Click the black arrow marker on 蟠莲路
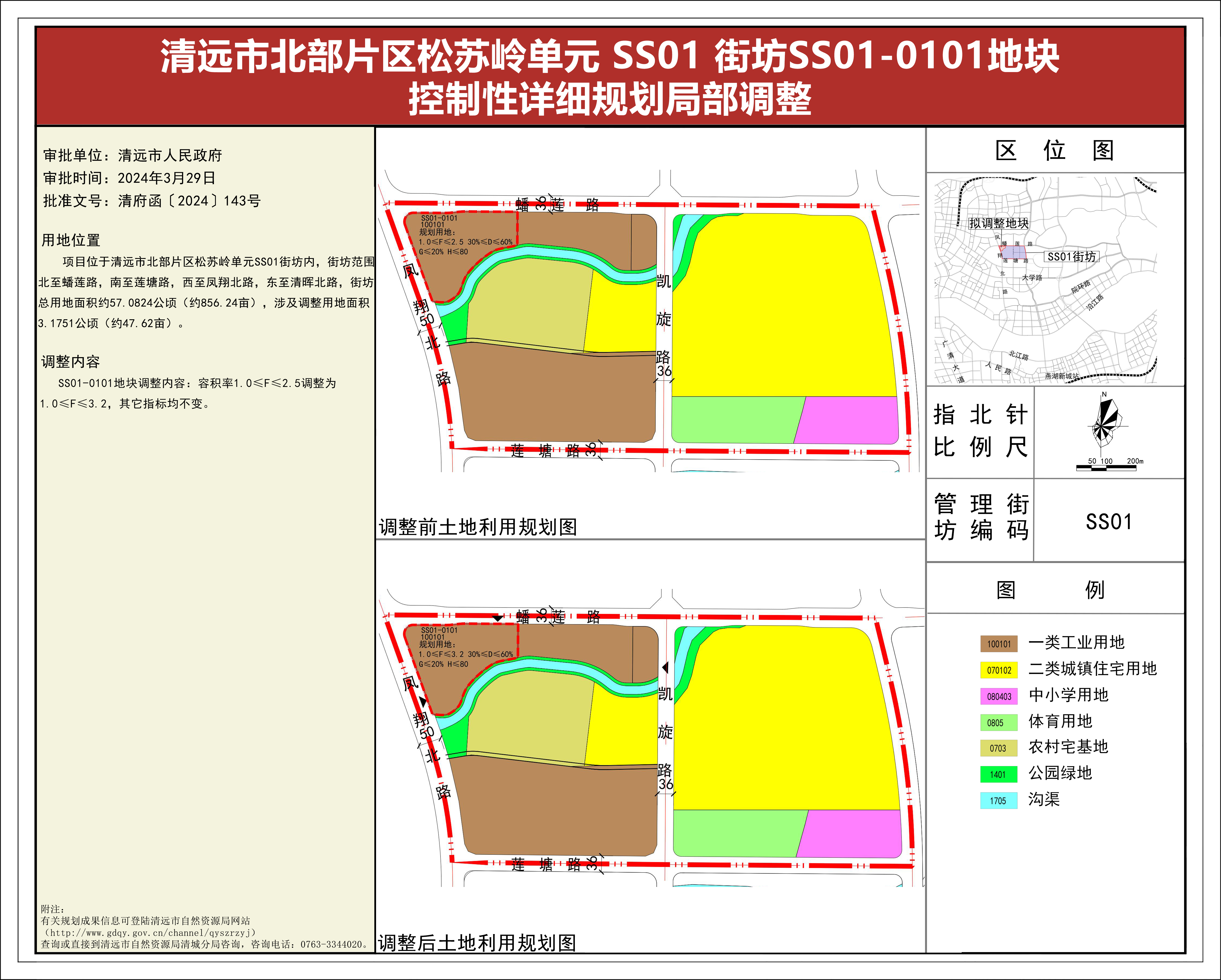Screen dimensions: 1221x980 coord(497,618)
